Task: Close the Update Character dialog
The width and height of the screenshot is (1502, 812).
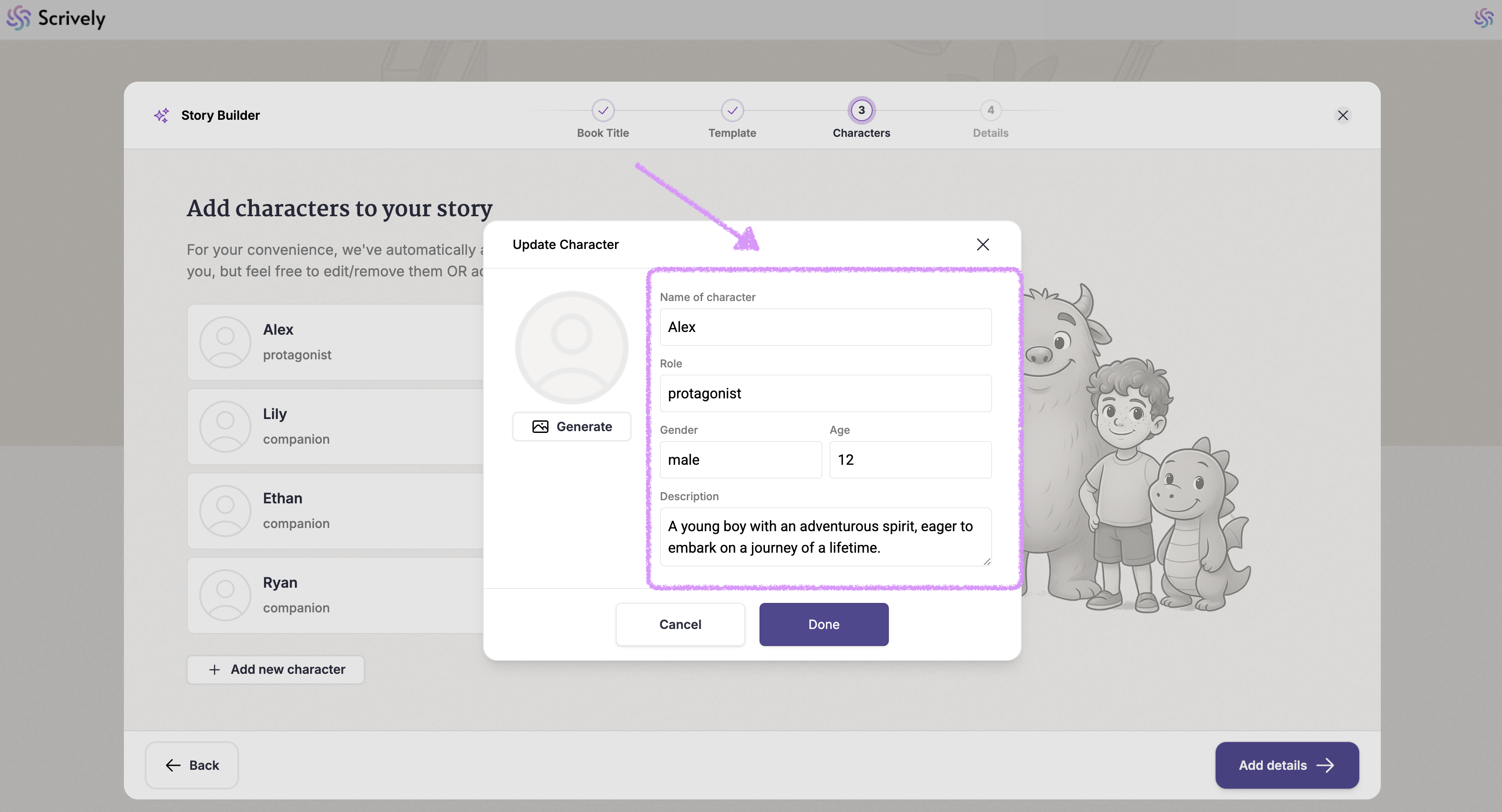Action: click(983, 245)
